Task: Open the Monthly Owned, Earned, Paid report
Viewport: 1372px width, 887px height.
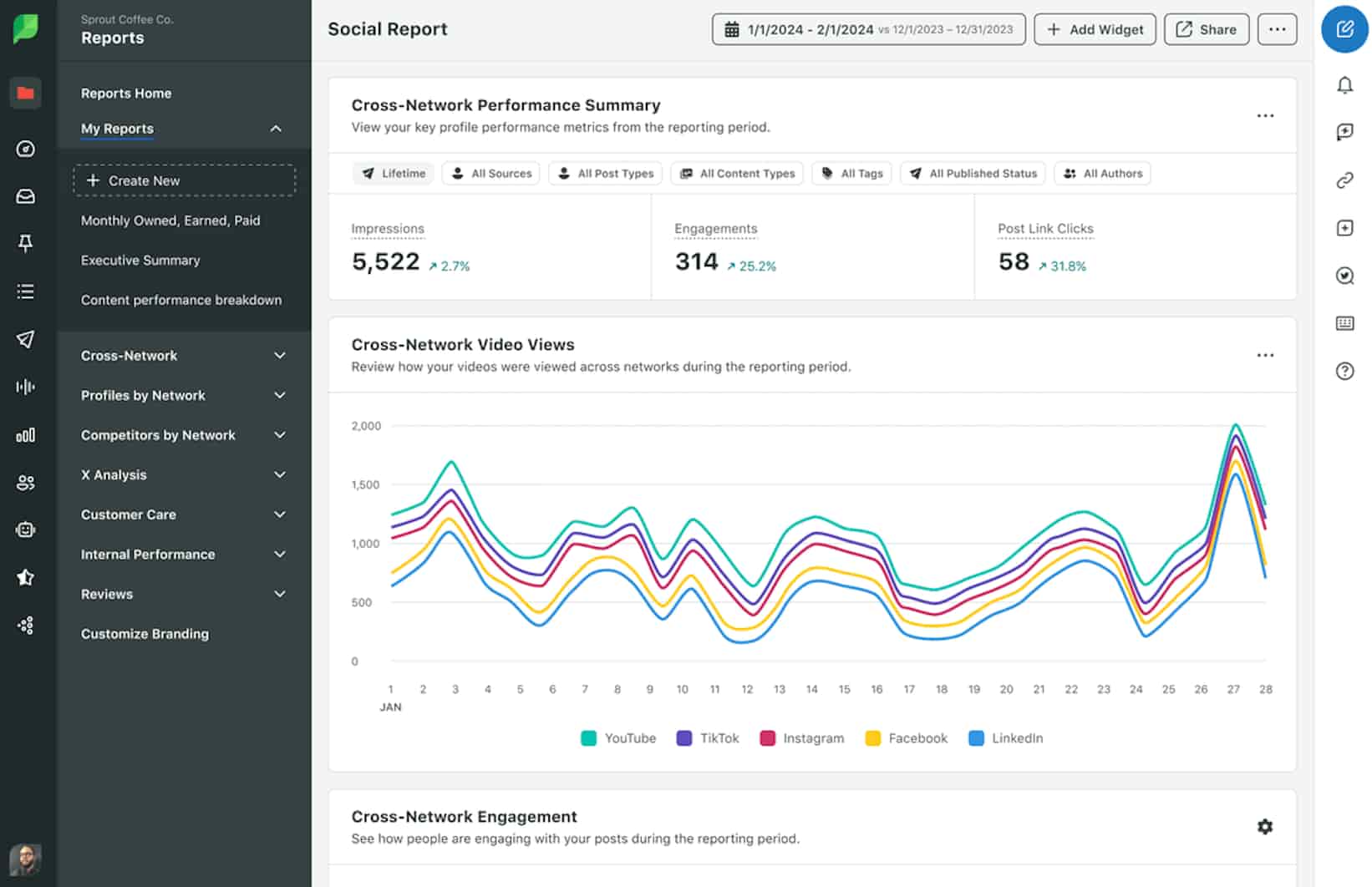Action: (171, 220)
